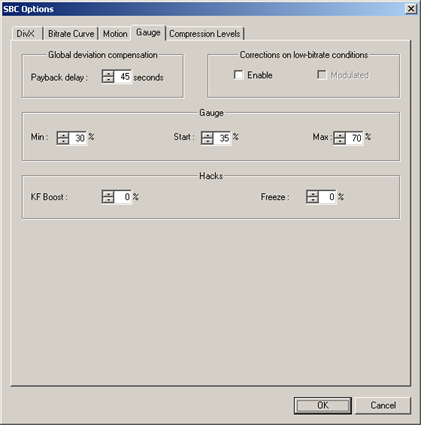The height and width of the screenshot is (425, 421).
Task: Increase Gauge Min percentage
Action: click(x=63, y=135)
